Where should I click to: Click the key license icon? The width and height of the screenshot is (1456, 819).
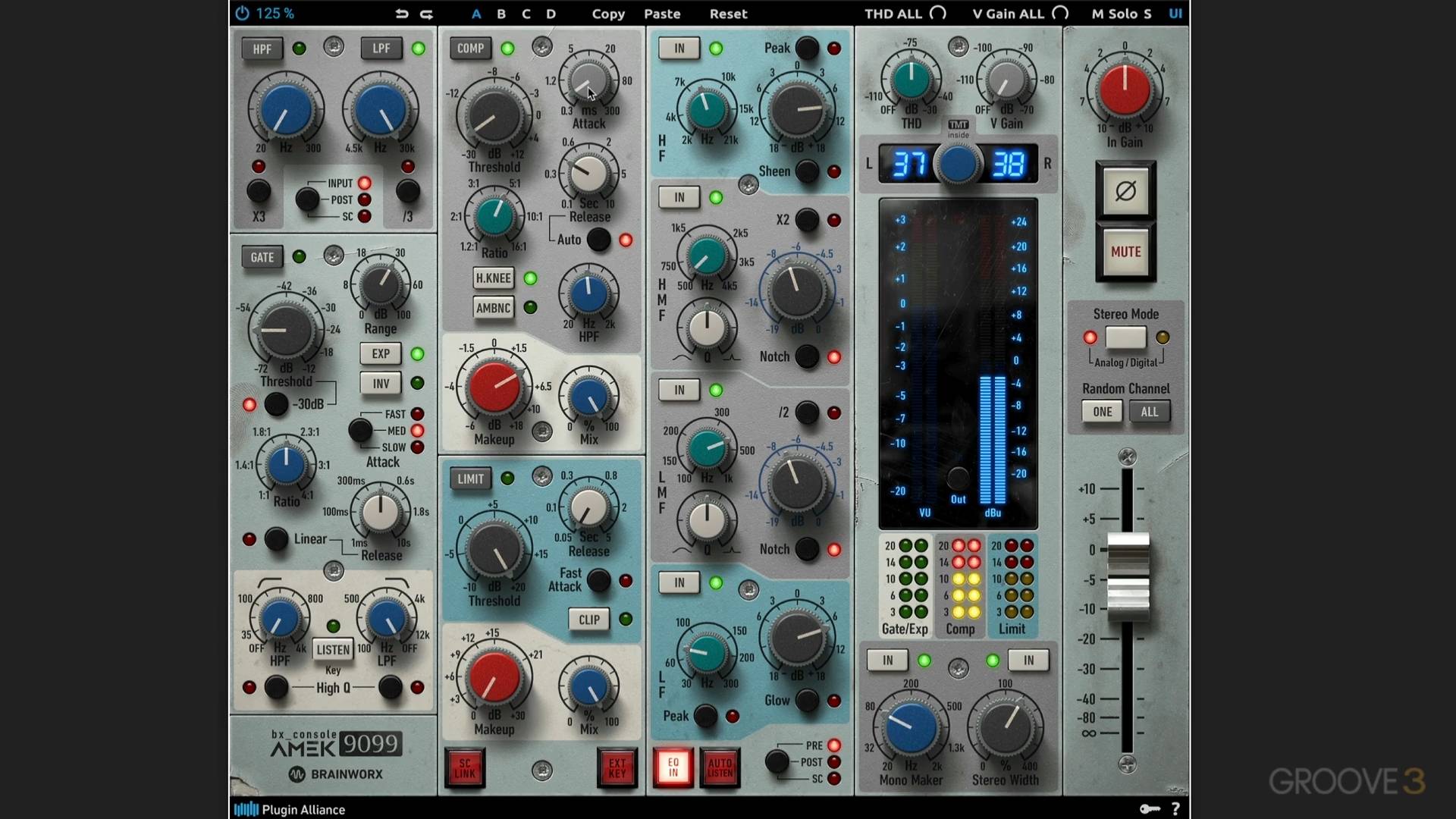(x=1149, y=808)
